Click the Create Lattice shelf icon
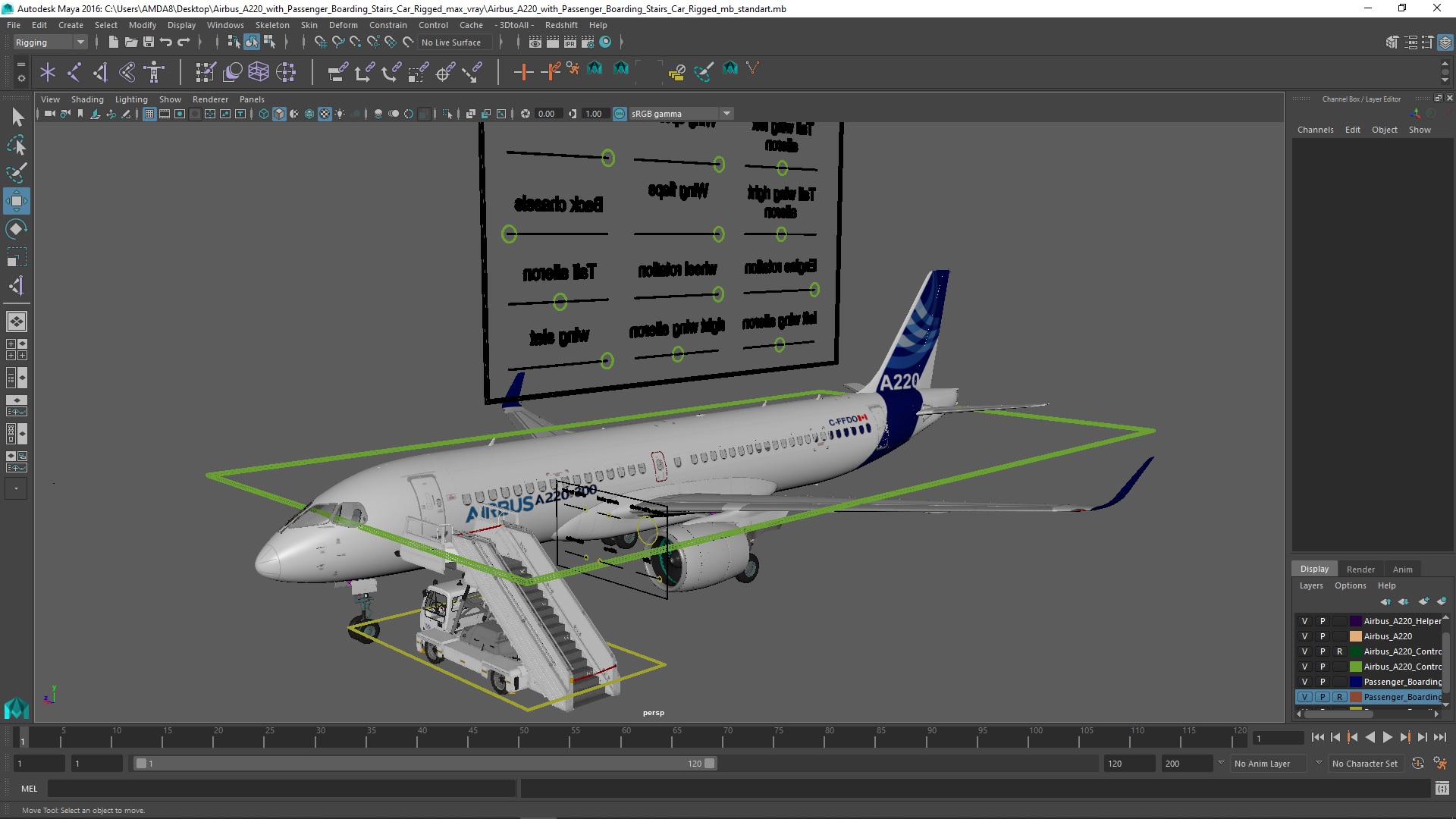This screenshot has width=1456, height=819. [x=259, y=72]
